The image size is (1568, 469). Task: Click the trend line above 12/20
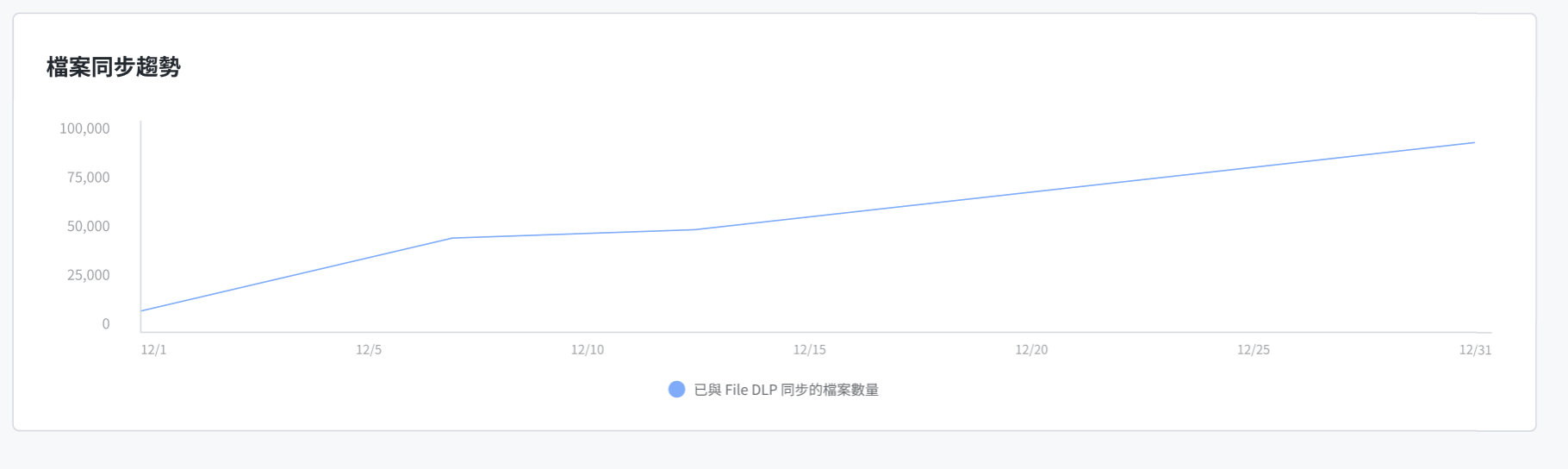coord(1031,192)
